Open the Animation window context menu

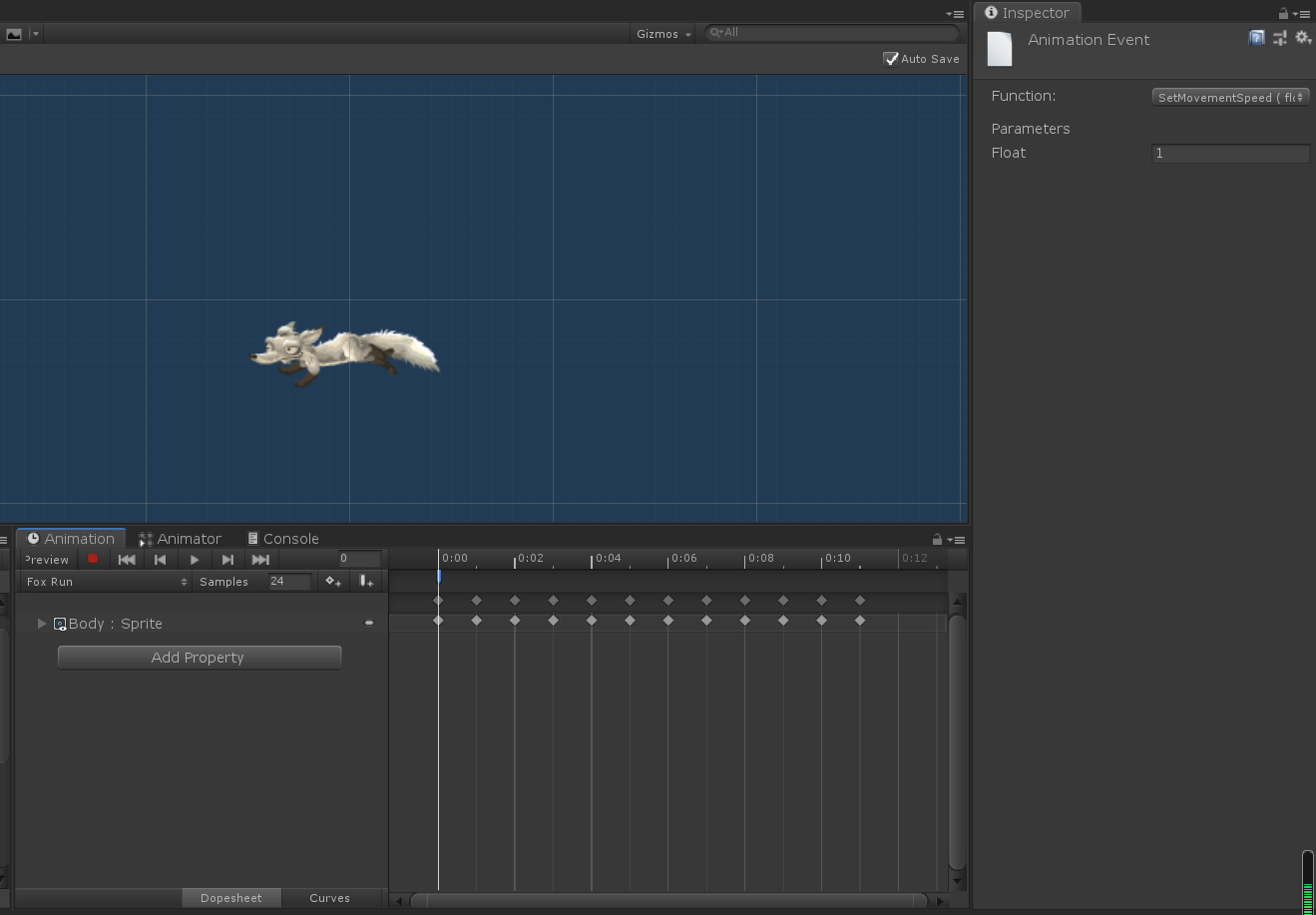pyautogui.click(x=956, y=540)
